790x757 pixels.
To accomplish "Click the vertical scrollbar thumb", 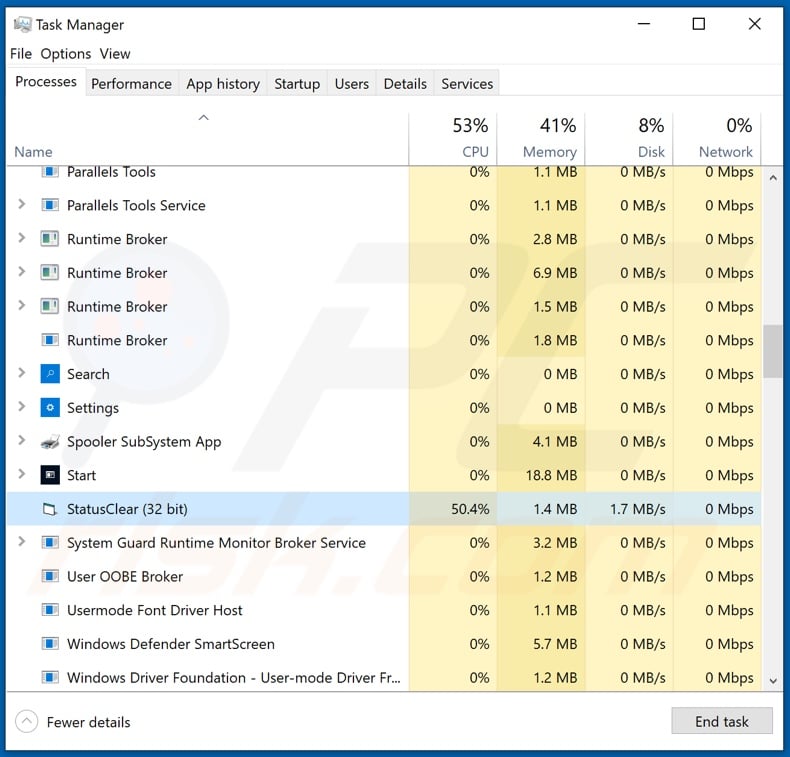I will point(772,351).
